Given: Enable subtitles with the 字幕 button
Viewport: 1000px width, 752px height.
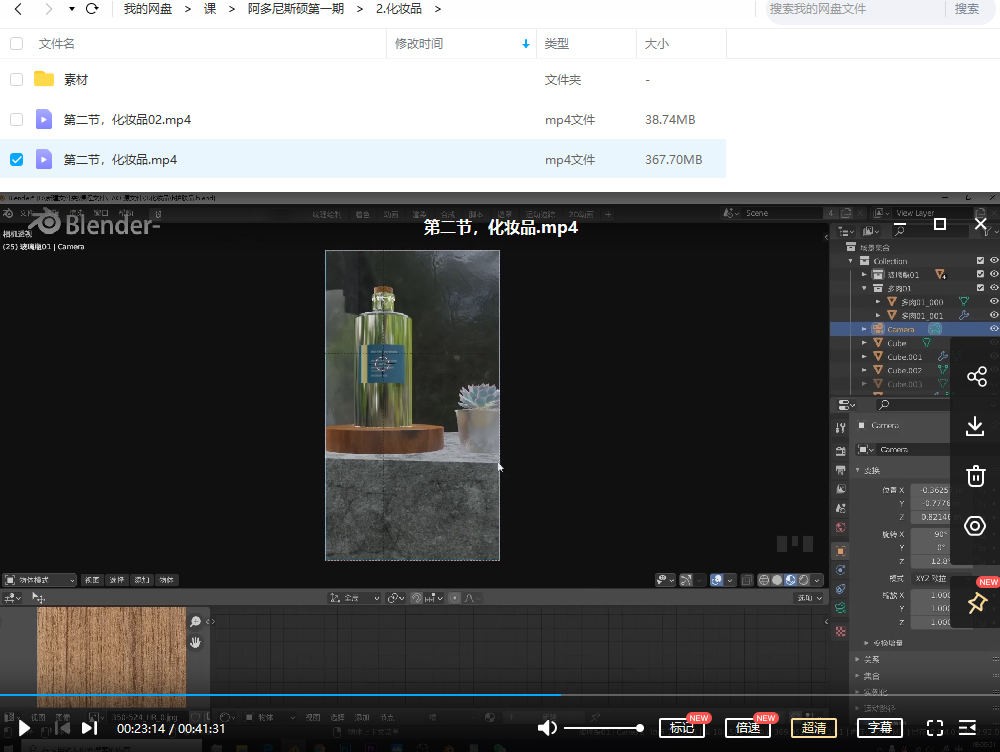Looking at the screenshot, I should pyautogui.click(x=880, y=728).
